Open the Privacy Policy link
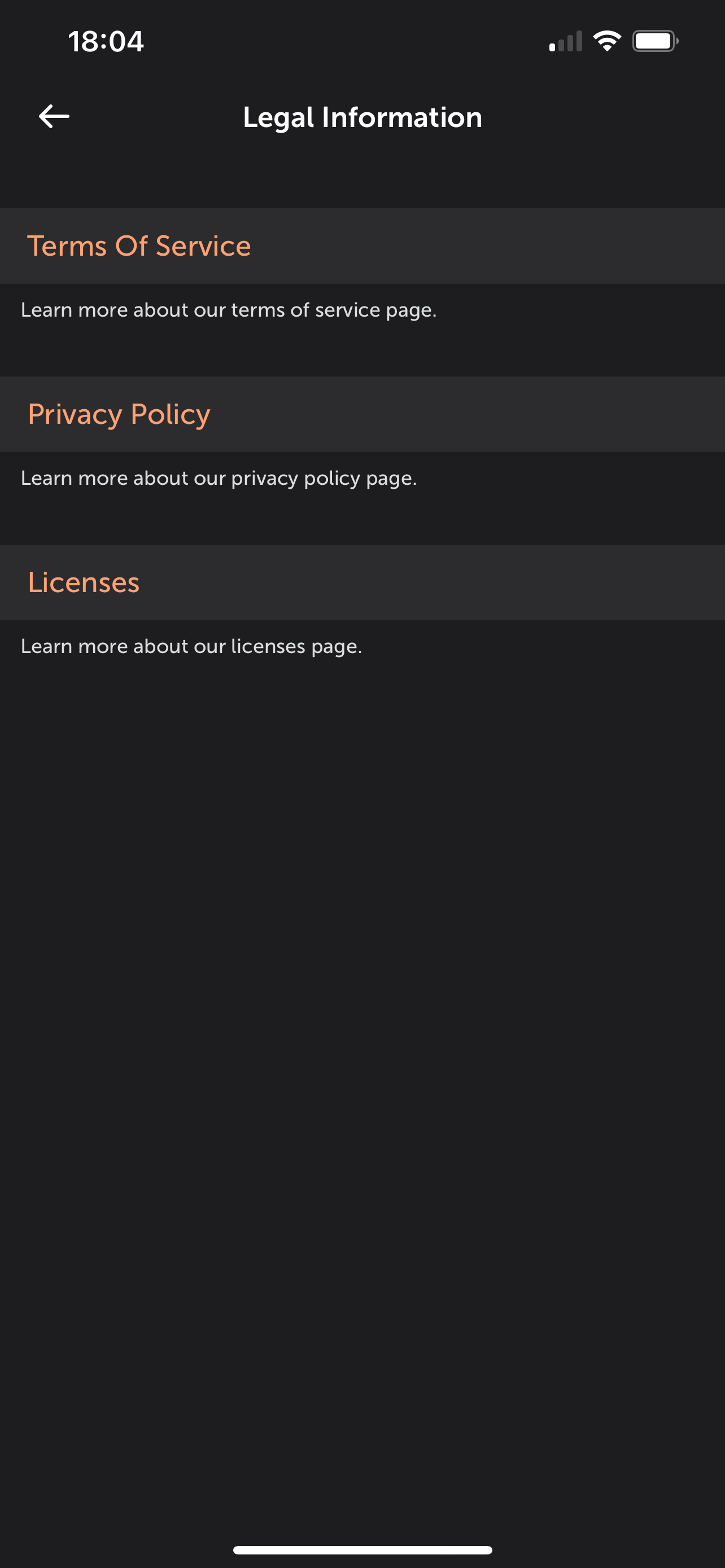 [x=119, y=414]
